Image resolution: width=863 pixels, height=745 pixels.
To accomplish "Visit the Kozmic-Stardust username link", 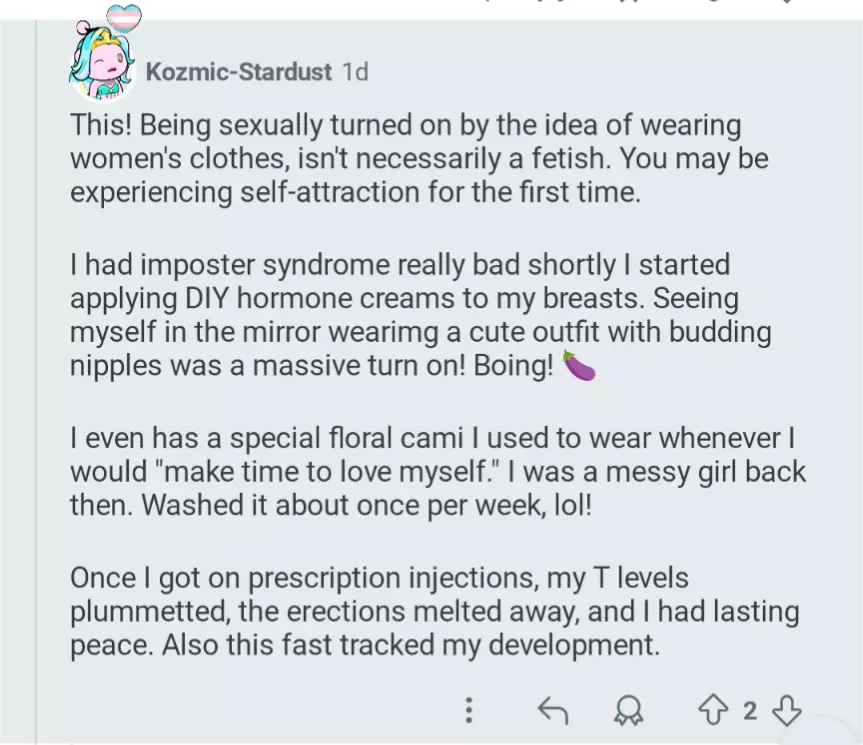I will [239, 72].
